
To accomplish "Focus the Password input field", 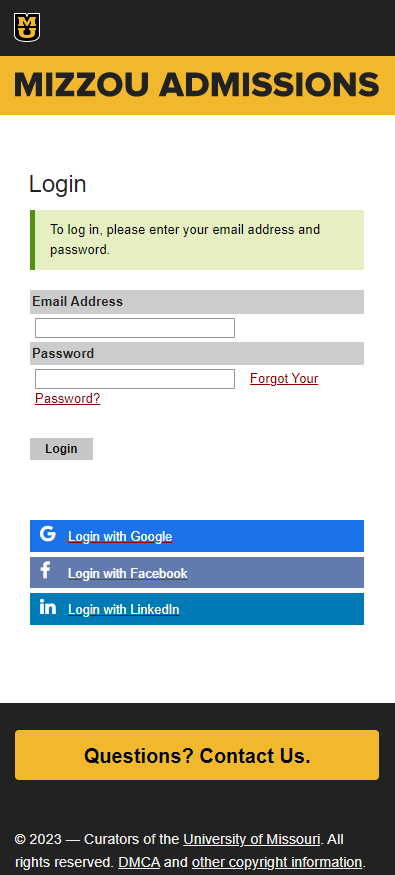I will coord(135,379).
